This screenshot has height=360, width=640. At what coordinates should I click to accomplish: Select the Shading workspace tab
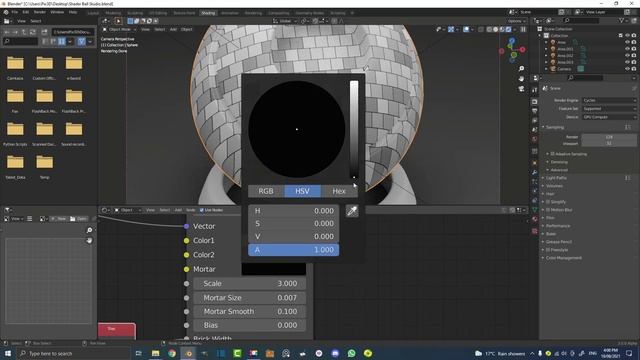(x=208, y=13)
